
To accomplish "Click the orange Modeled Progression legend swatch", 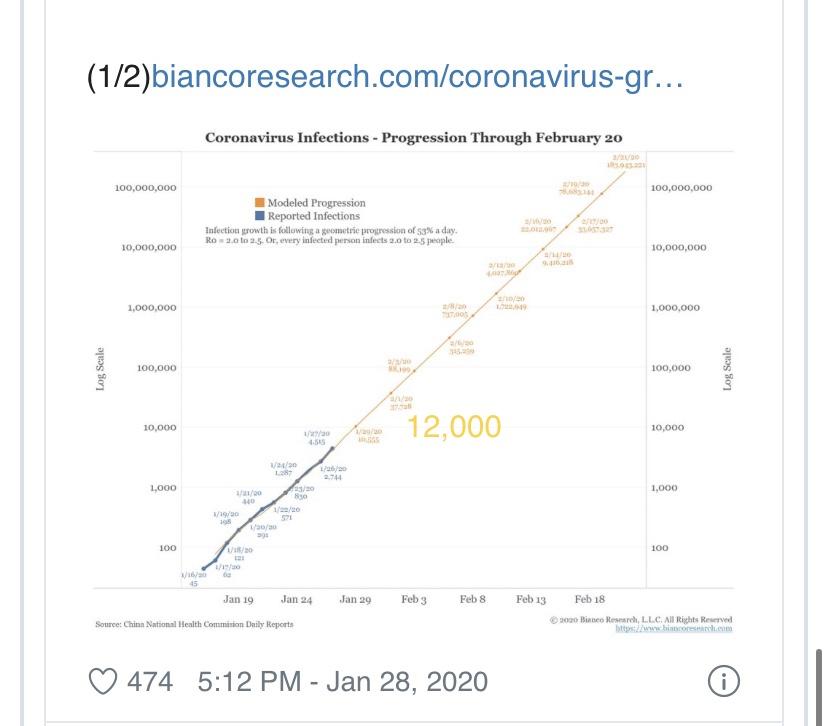I will (260, 202).
